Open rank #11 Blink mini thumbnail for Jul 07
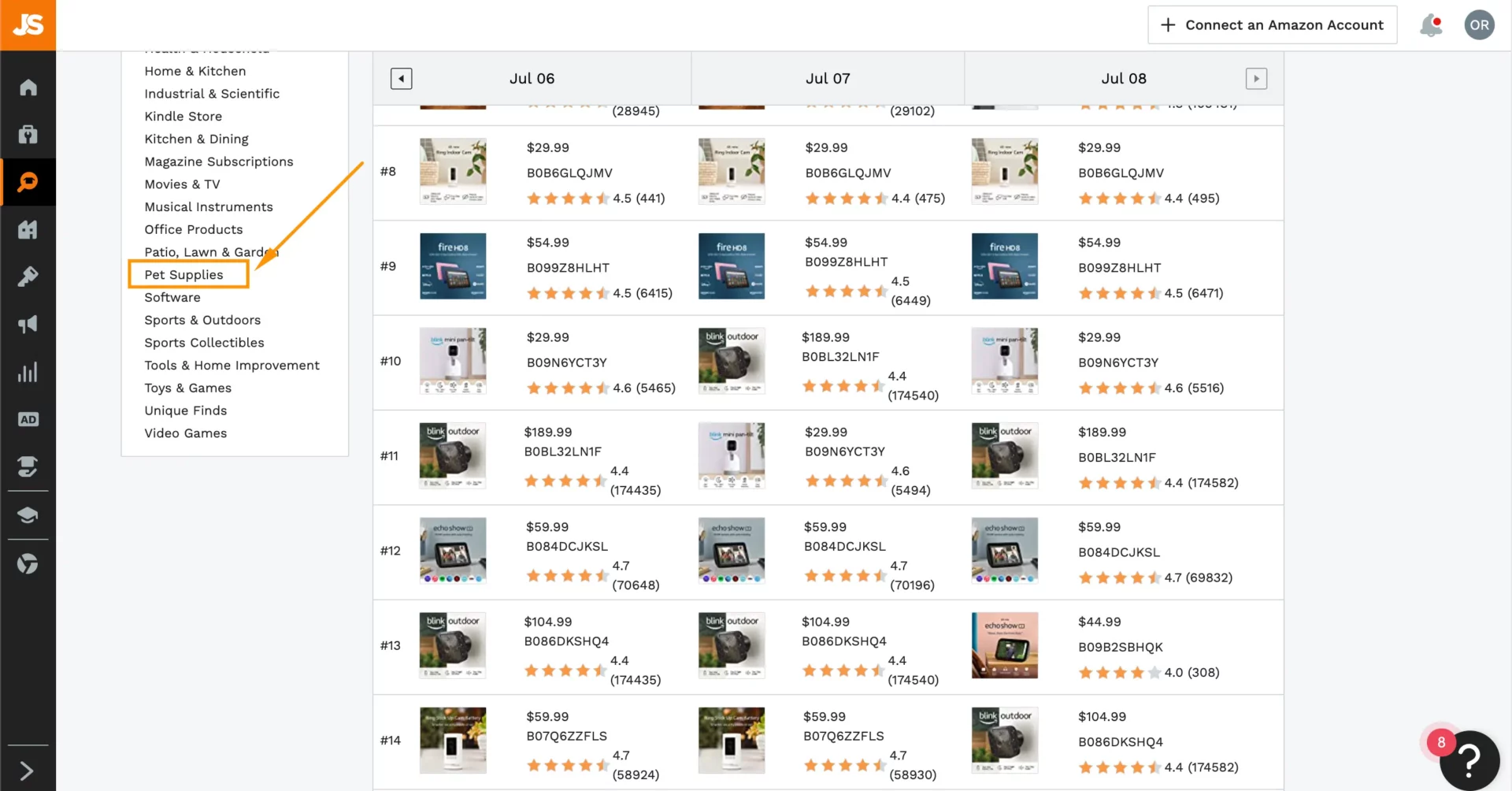 pos(732,456)
